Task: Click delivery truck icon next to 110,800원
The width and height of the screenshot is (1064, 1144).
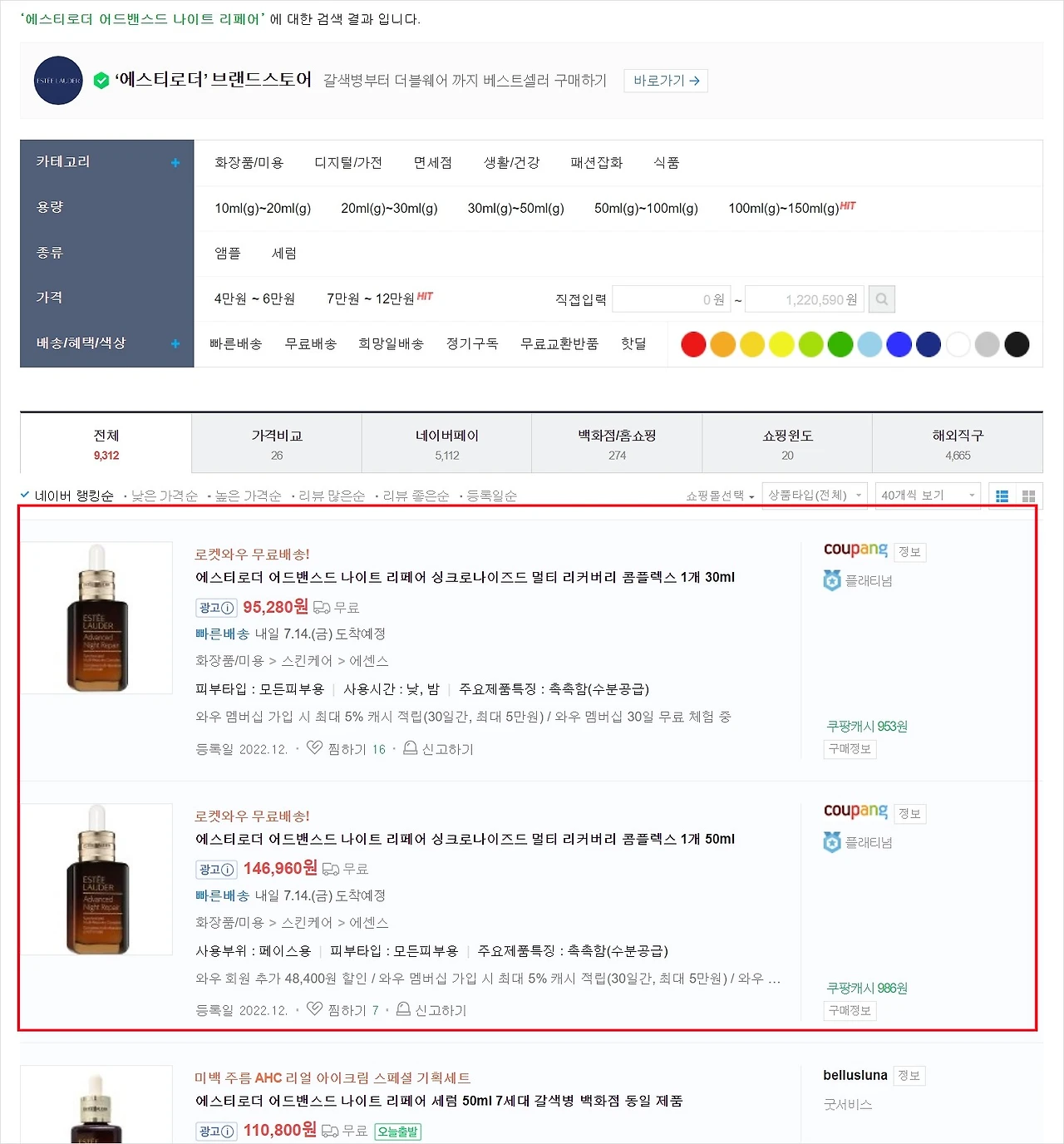Action: coord(330,1131)
